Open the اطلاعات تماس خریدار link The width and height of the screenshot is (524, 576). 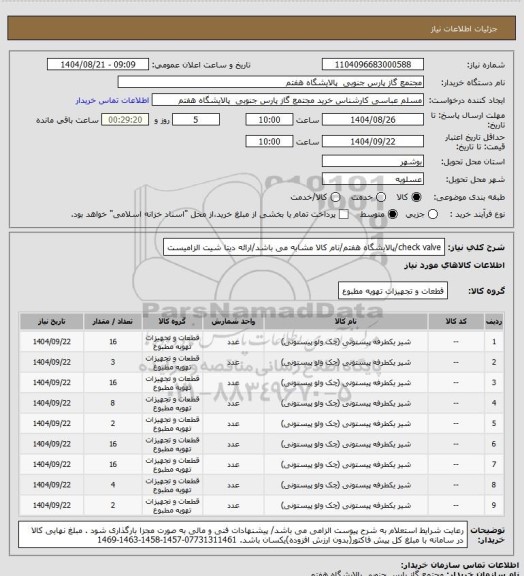click(x=112, y=100)
